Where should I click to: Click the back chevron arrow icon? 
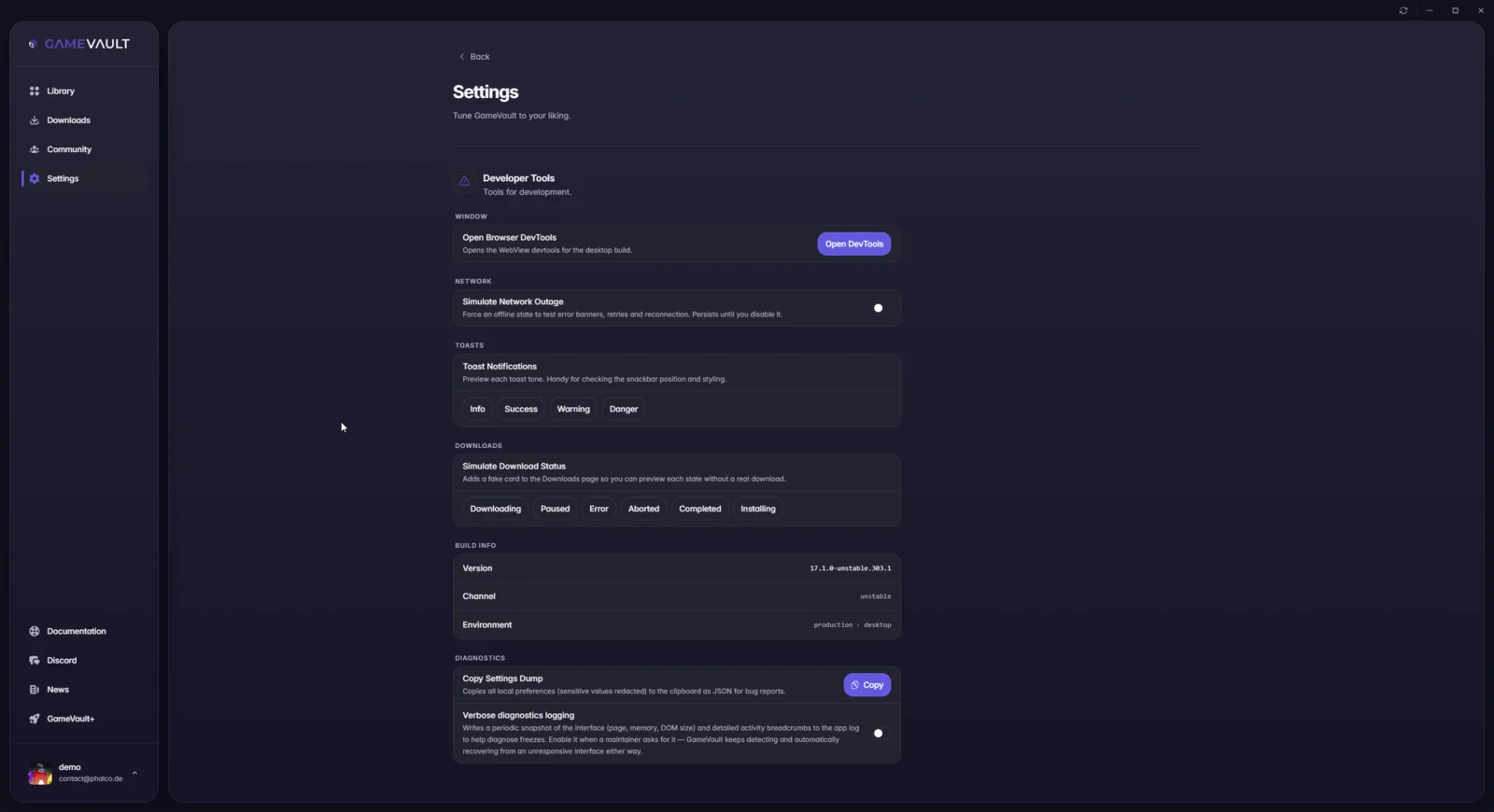click(x=461, y=57)
